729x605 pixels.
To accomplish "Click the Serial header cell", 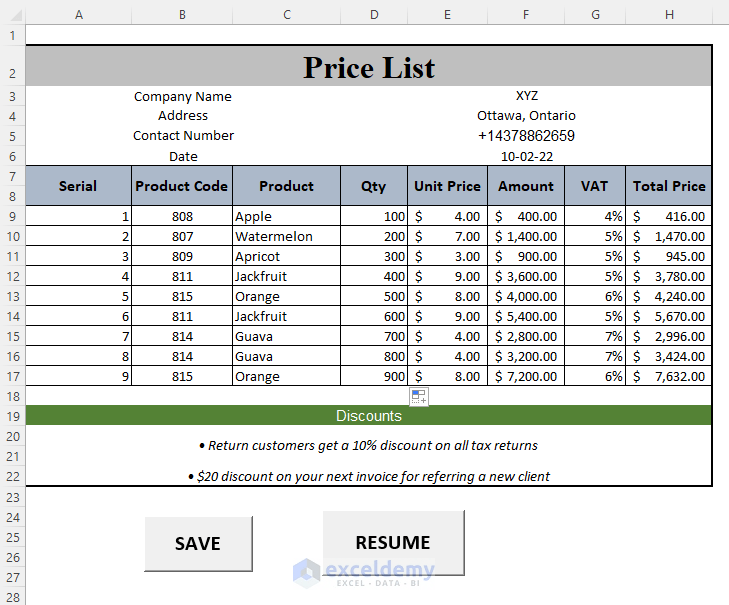I will pyautogui.click(x=79, y=186).
